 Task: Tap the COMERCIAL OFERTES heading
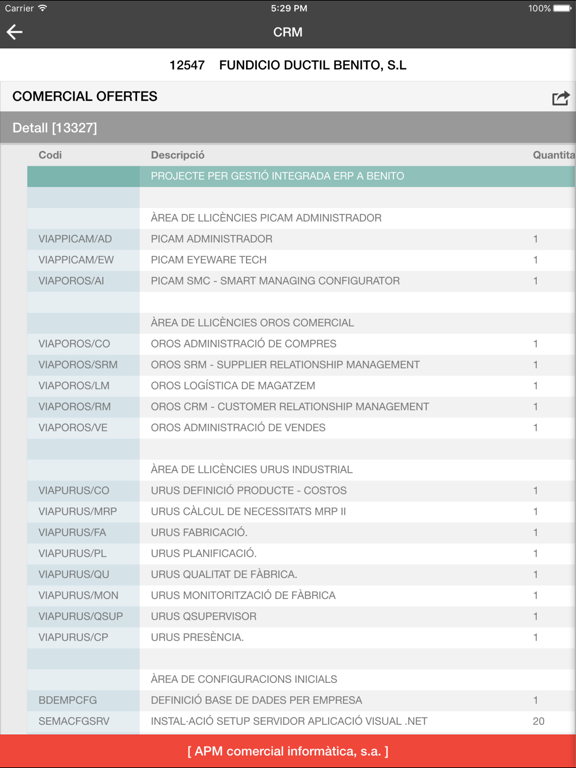[85, 96]
